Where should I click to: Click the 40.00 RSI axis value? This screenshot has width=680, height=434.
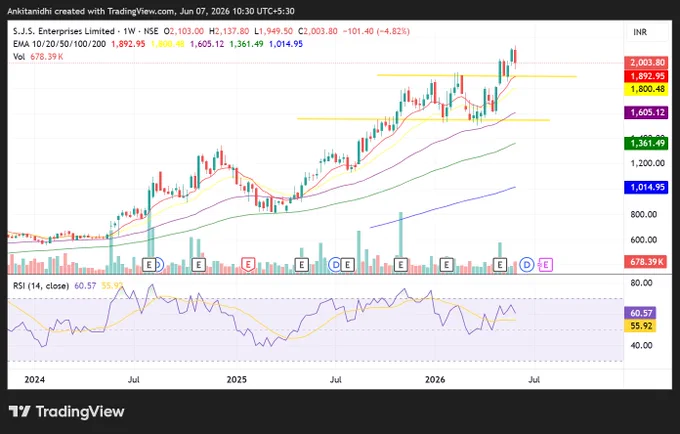coord(641,346)
